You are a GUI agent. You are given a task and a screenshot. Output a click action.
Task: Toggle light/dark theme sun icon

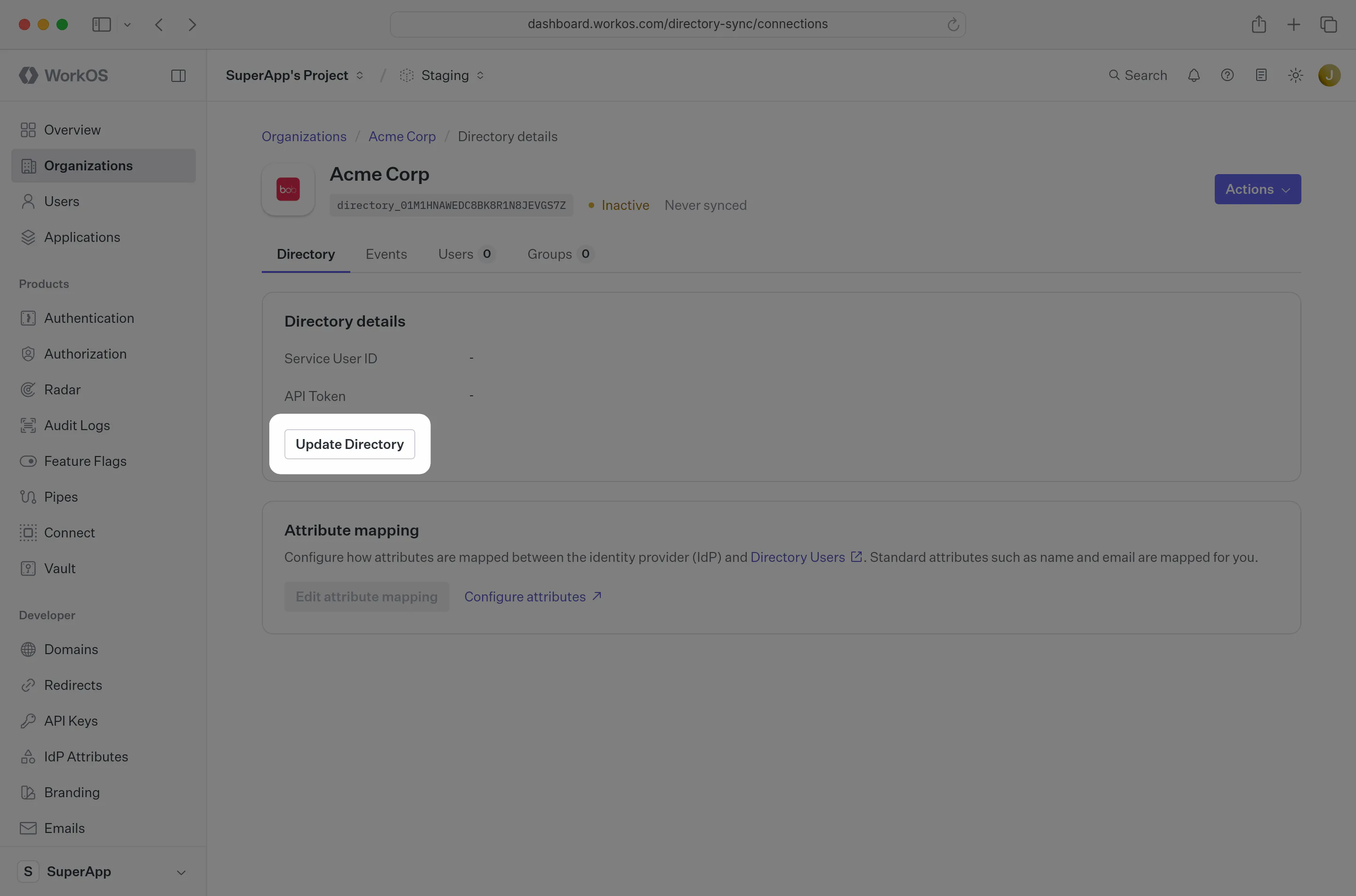pos(1295,75)
